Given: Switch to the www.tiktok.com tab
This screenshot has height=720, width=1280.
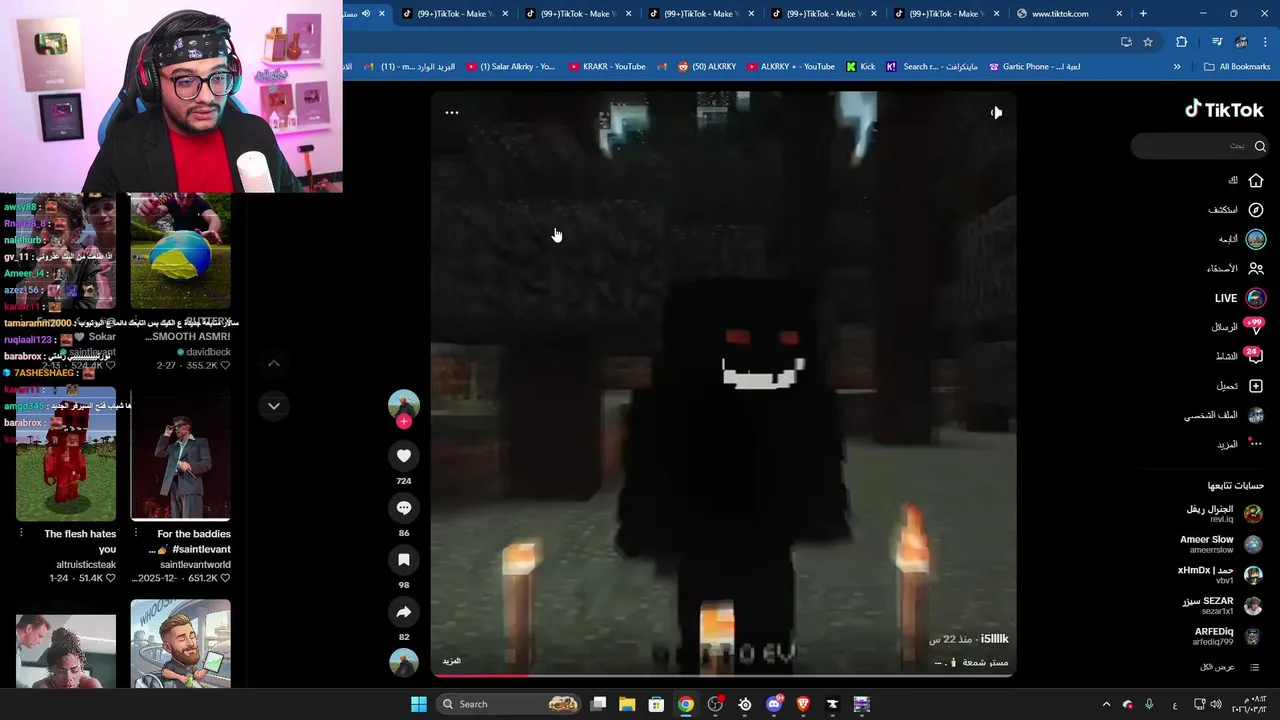Looking at the screenshot, I should 1060,14.
